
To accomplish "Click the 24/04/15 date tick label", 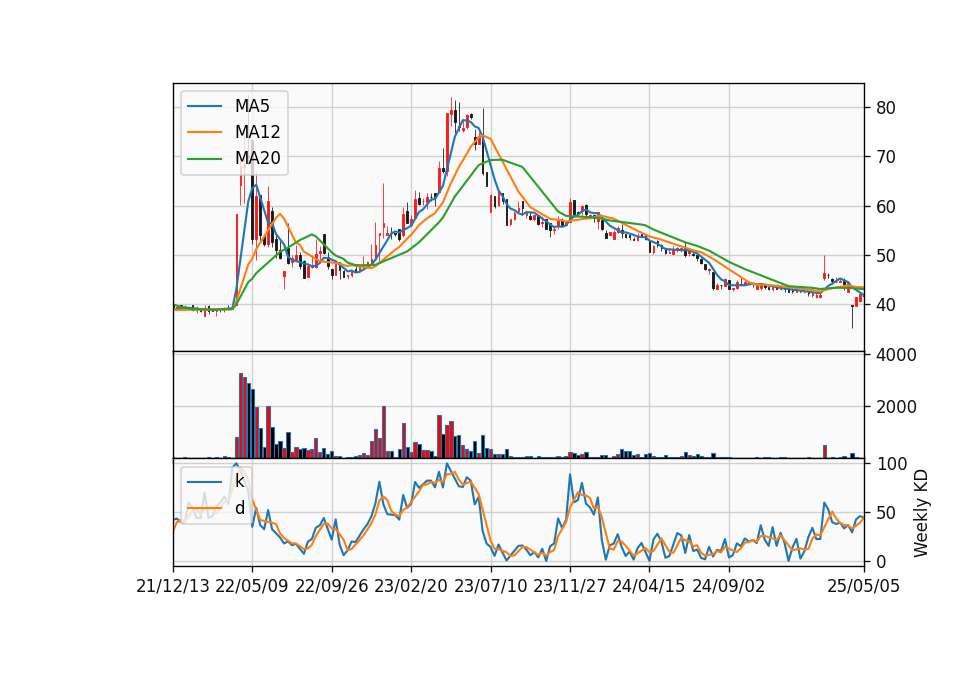I will point(649,587).
